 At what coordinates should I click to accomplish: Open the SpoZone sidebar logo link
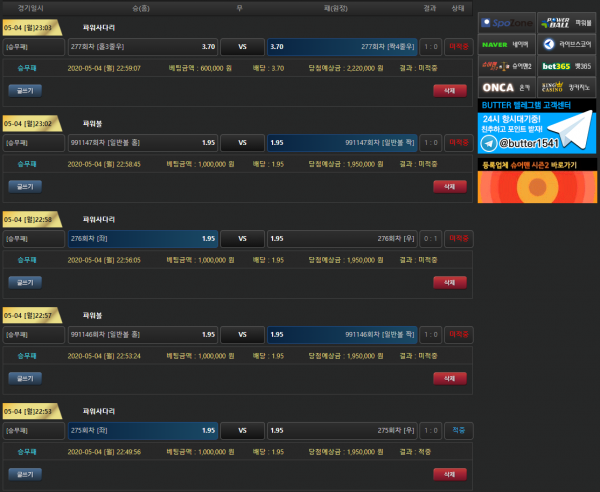(507, 22)
